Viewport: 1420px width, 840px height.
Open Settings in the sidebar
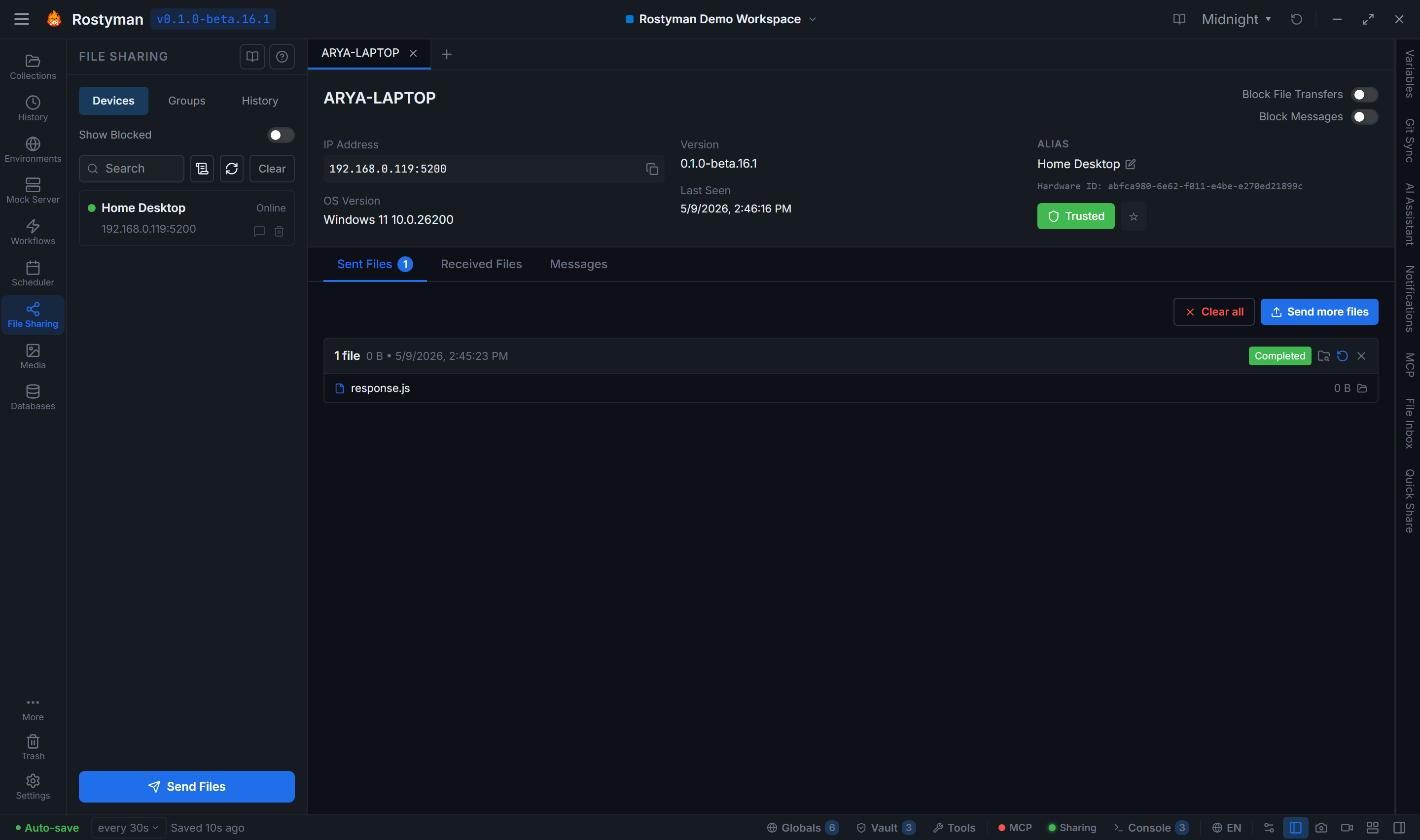pyautogui.click(x=33, y=787)
